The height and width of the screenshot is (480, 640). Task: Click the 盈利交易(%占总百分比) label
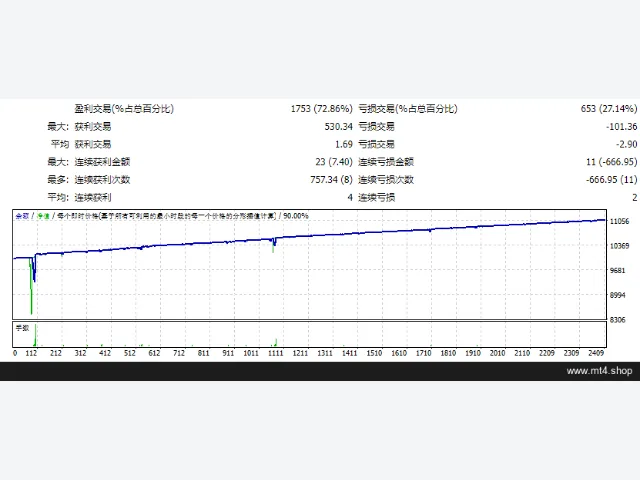point(124,109)
